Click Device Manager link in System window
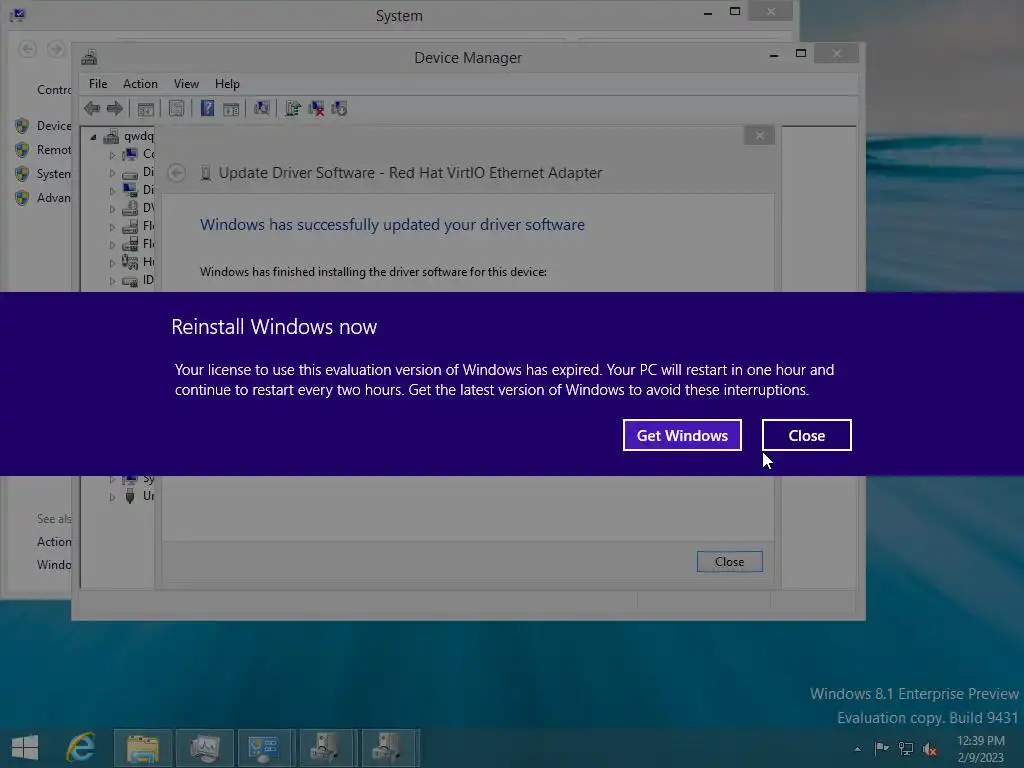This screenshot has height=768, width=1024. 54,125
